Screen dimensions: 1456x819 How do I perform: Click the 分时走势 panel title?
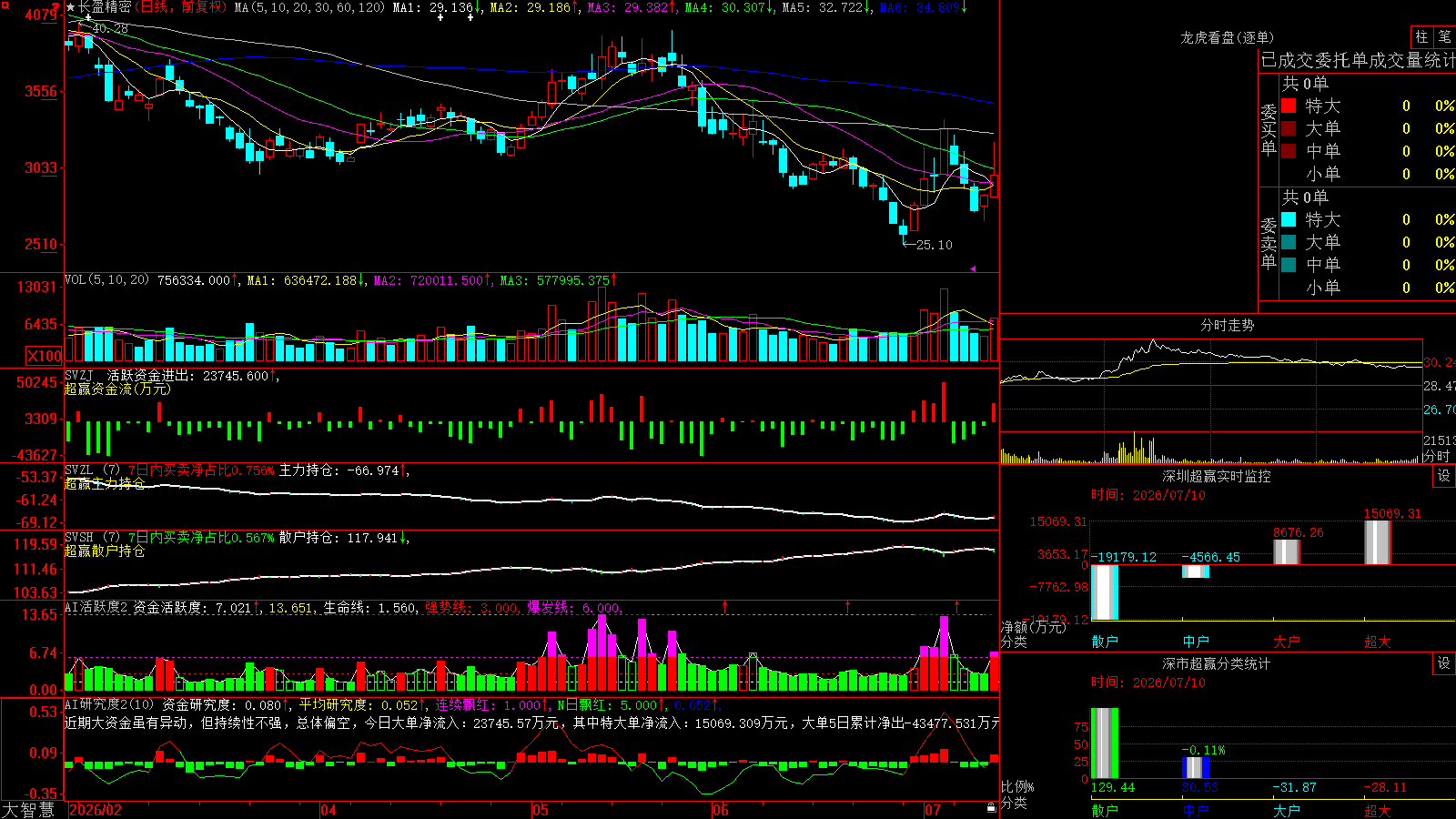pos(1227,325)
